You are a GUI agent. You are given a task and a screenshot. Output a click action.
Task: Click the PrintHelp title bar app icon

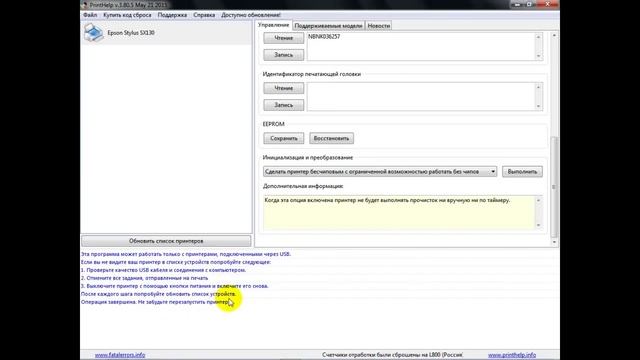pos(85,4)
